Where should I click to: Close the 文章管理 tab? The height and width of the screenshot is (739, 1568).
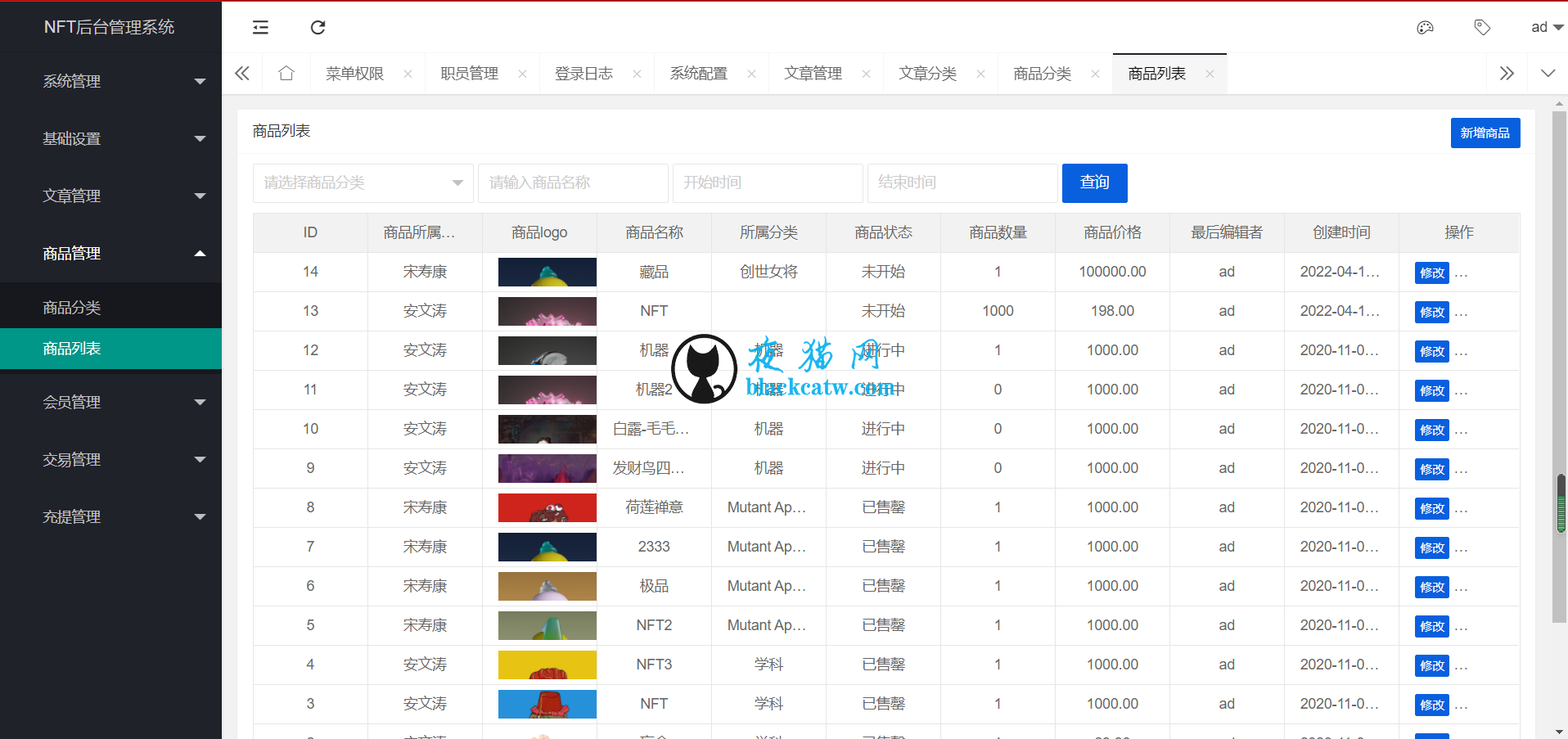pyautogui.click(x=866, y=74)
